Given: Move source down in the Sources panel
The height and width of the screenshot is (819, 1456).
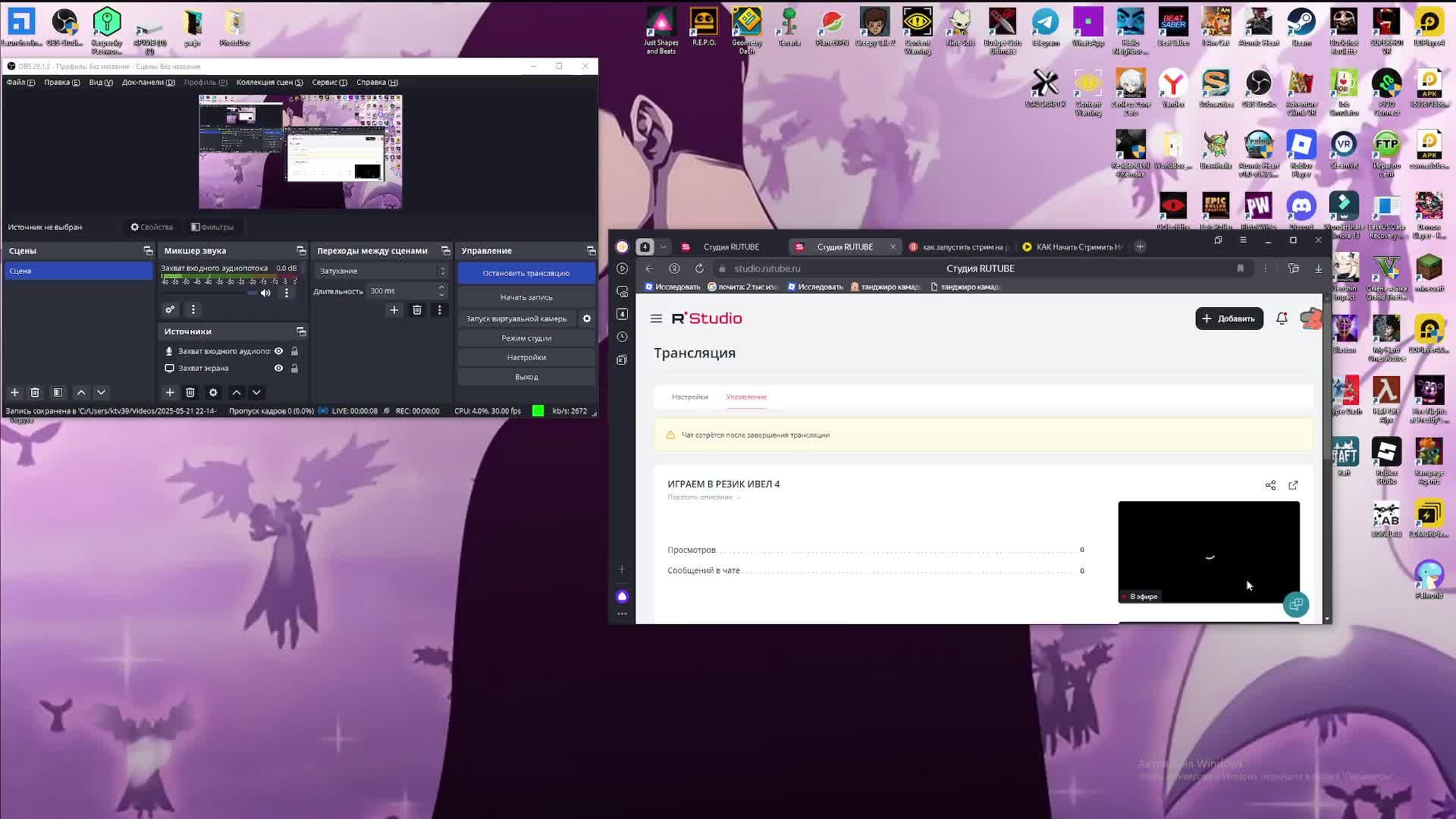Looking at the screenshot, I should click(x=256, y=392).
